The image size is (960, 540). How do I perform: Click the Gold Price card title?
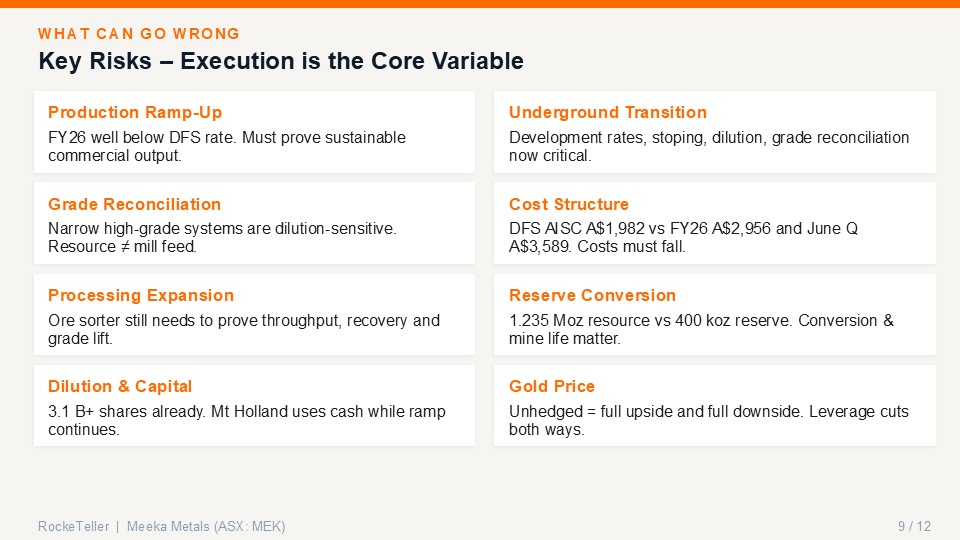pyautogui.click(x=552, y=386)
